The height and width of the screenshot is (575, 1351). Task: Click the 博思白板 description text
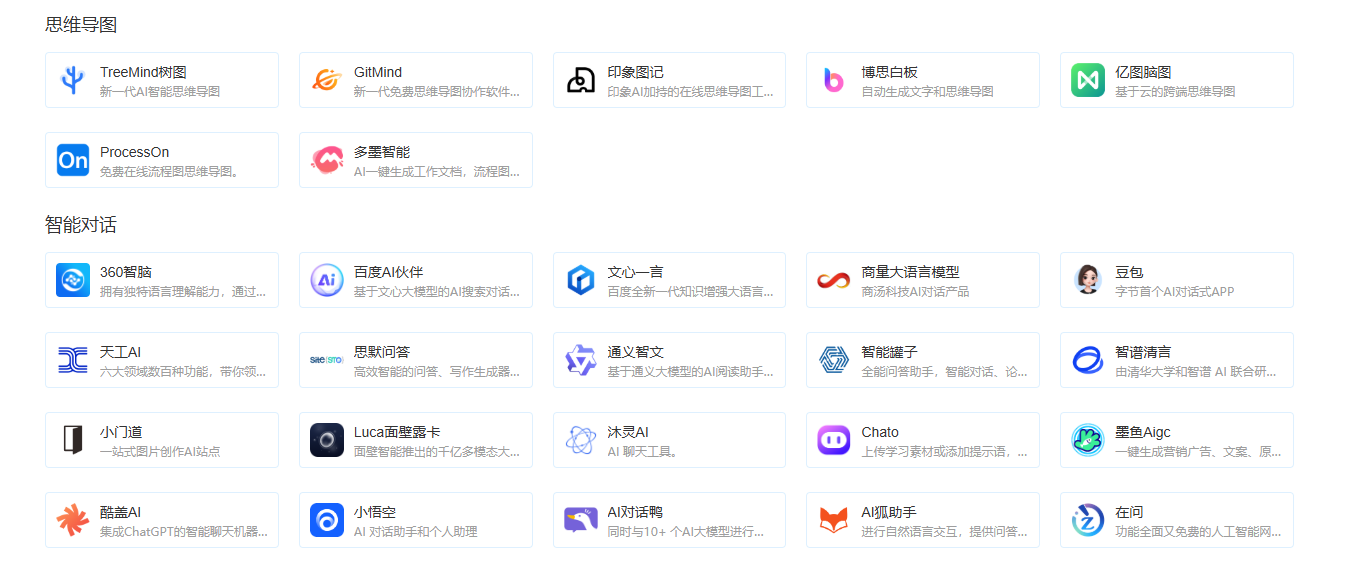click(x=927, y=92)
